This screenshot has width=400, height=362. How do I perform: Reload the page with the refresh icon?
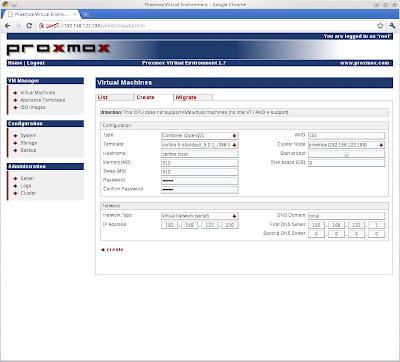(29, 26)
